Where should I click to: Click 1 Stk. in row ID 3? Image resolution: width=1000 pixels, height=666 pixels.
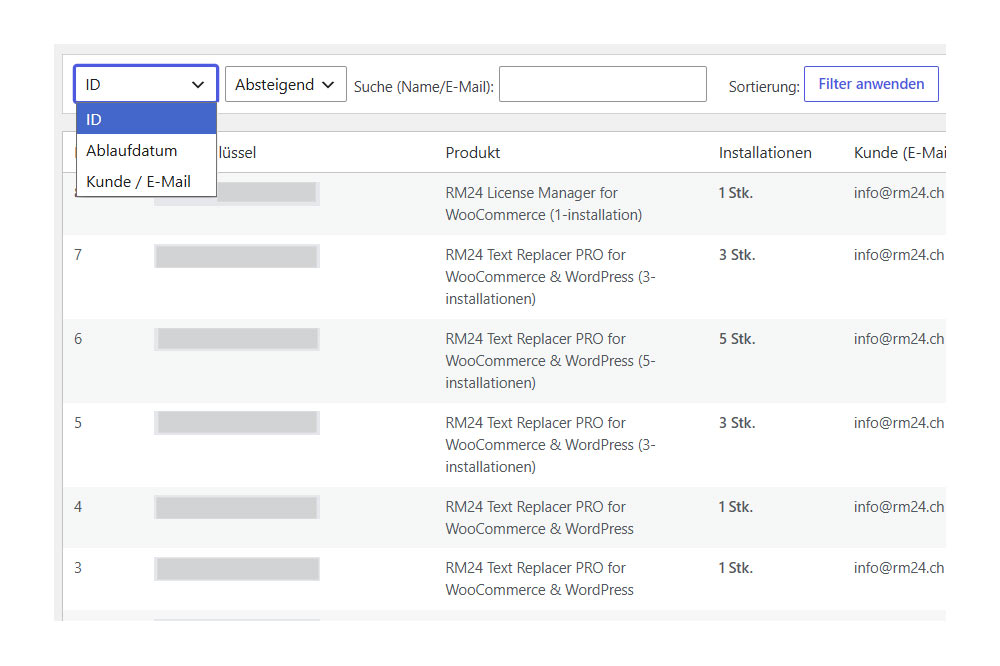736,568
